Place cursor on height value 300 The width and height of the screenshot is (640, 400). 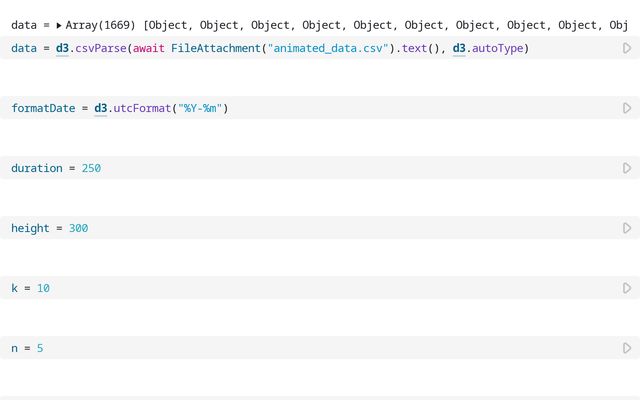click(78, 228)
